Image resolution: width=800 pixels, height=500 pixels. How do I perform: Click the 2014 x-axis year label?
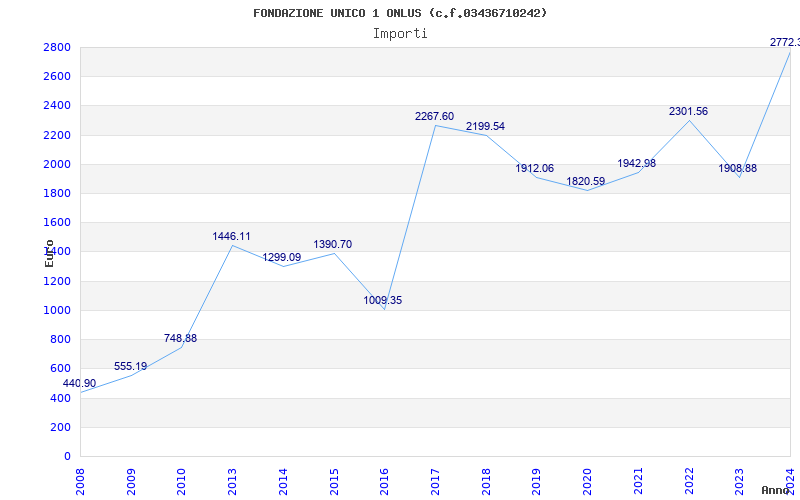[x=284, y=482]
